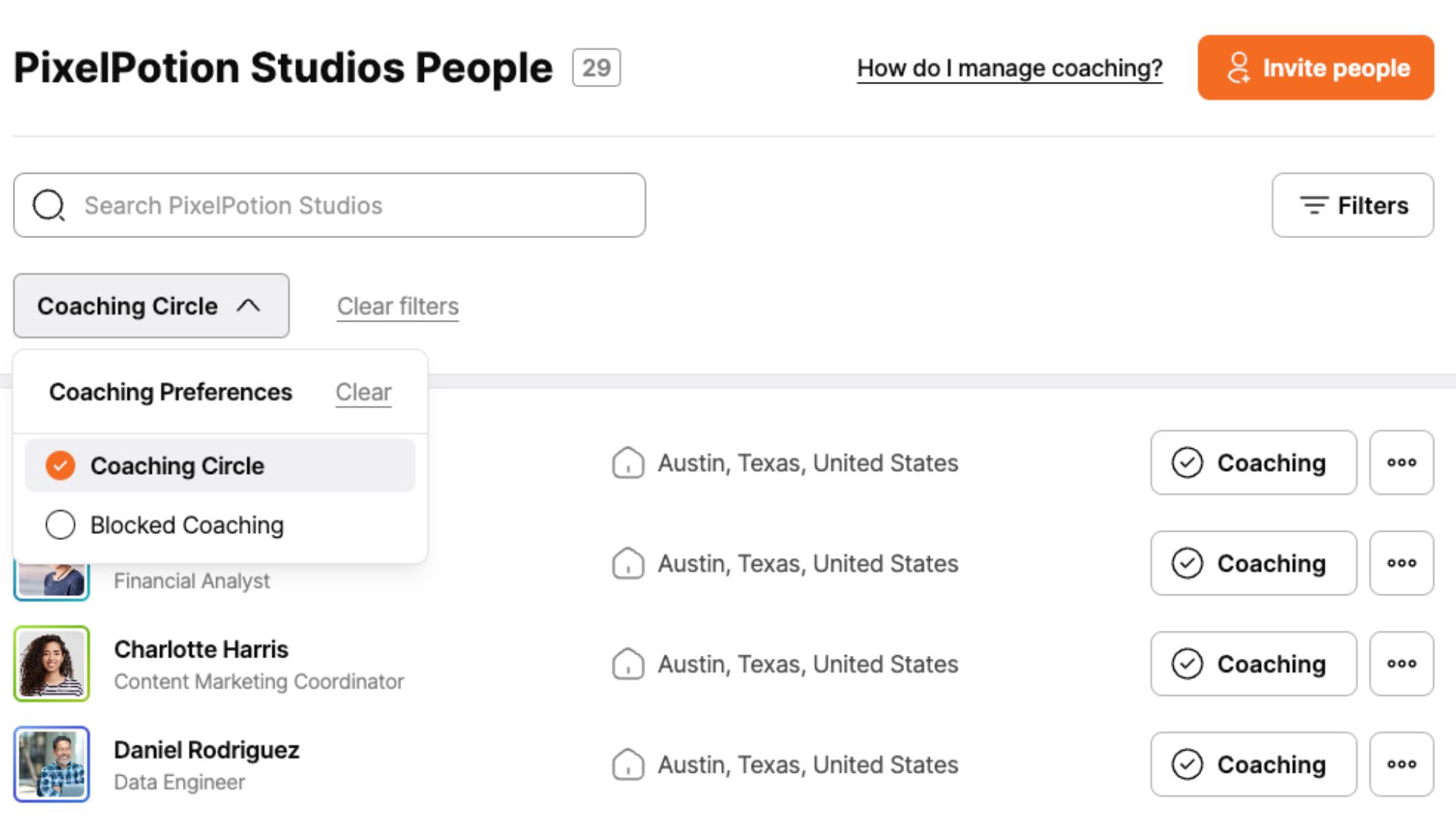Open the Filters panel
Viewport: 1456px width, 819px height.
coord(1353,206)
